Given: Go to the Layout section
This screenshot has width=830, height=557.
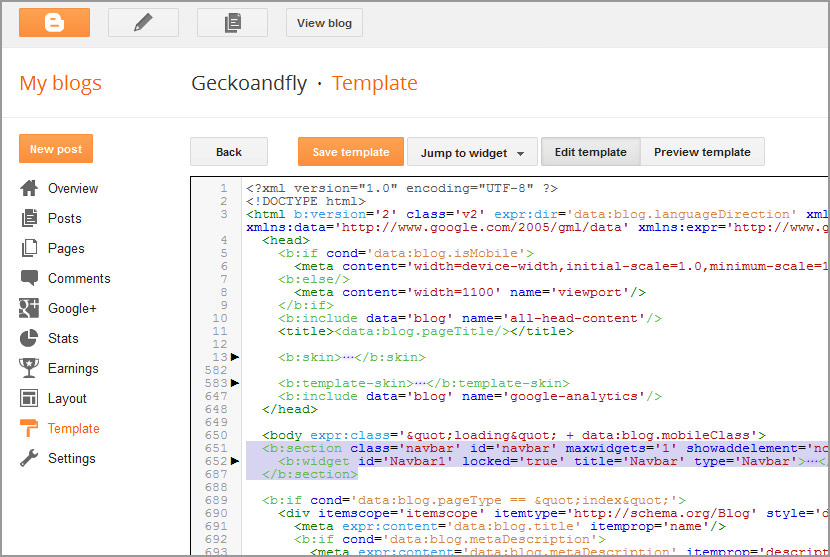Looking at the screenshot, I should tap(67, 399).
